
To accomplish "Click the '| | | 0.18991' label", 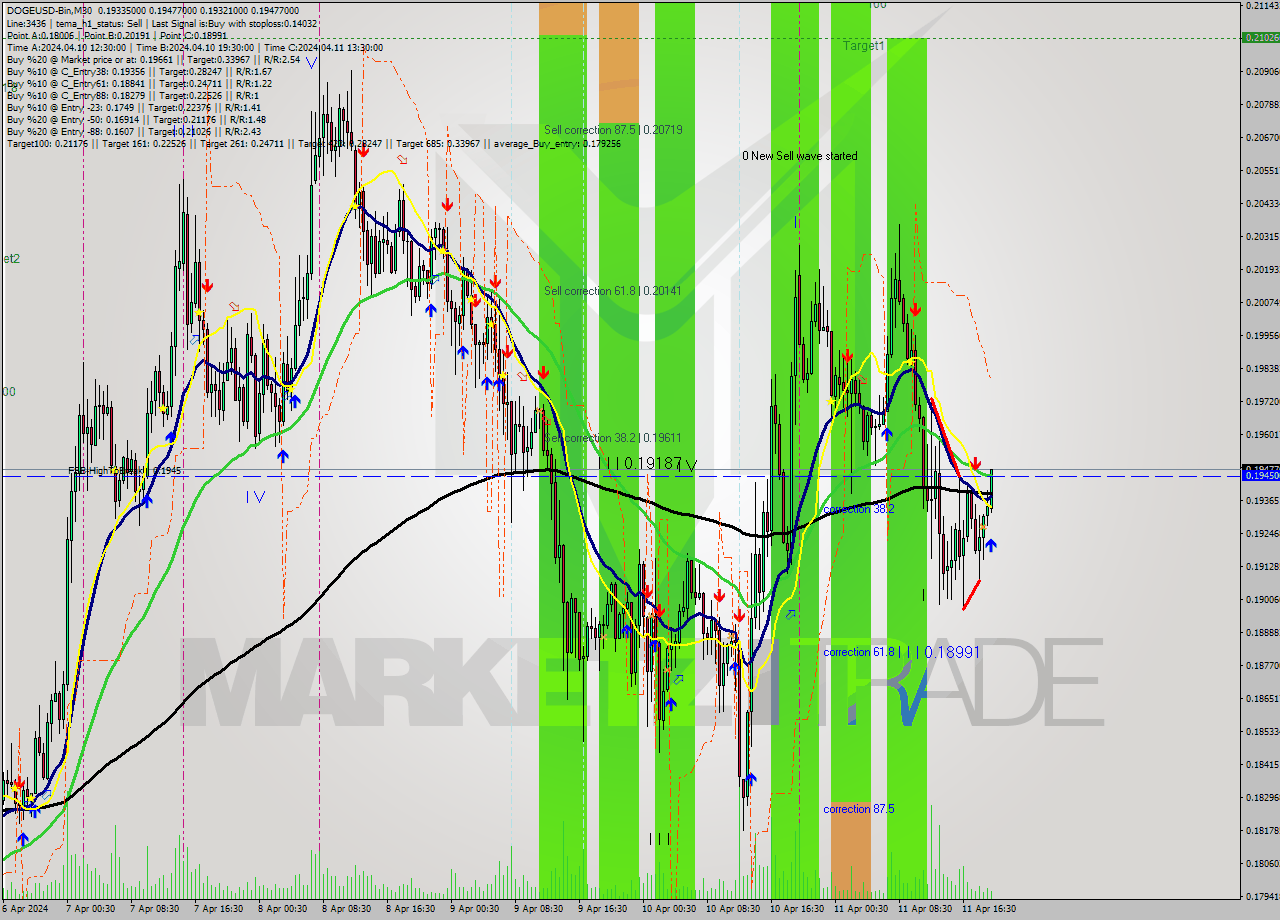I will (x=939, y=652).
